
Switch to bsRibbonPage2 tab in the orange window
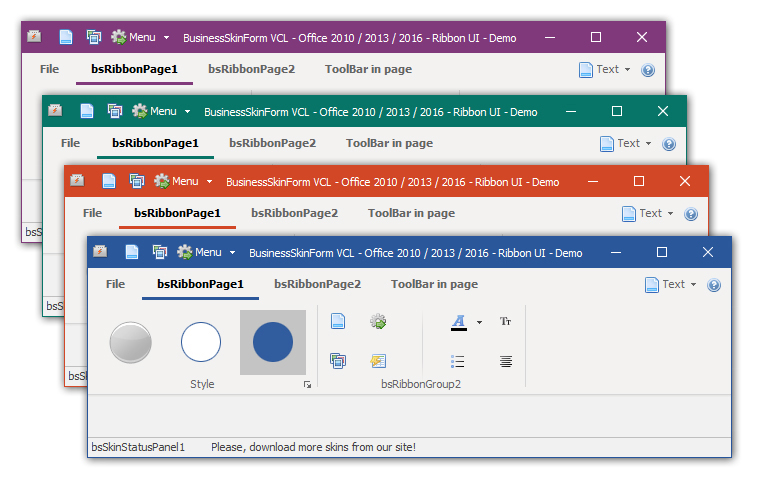pos(295,213)
